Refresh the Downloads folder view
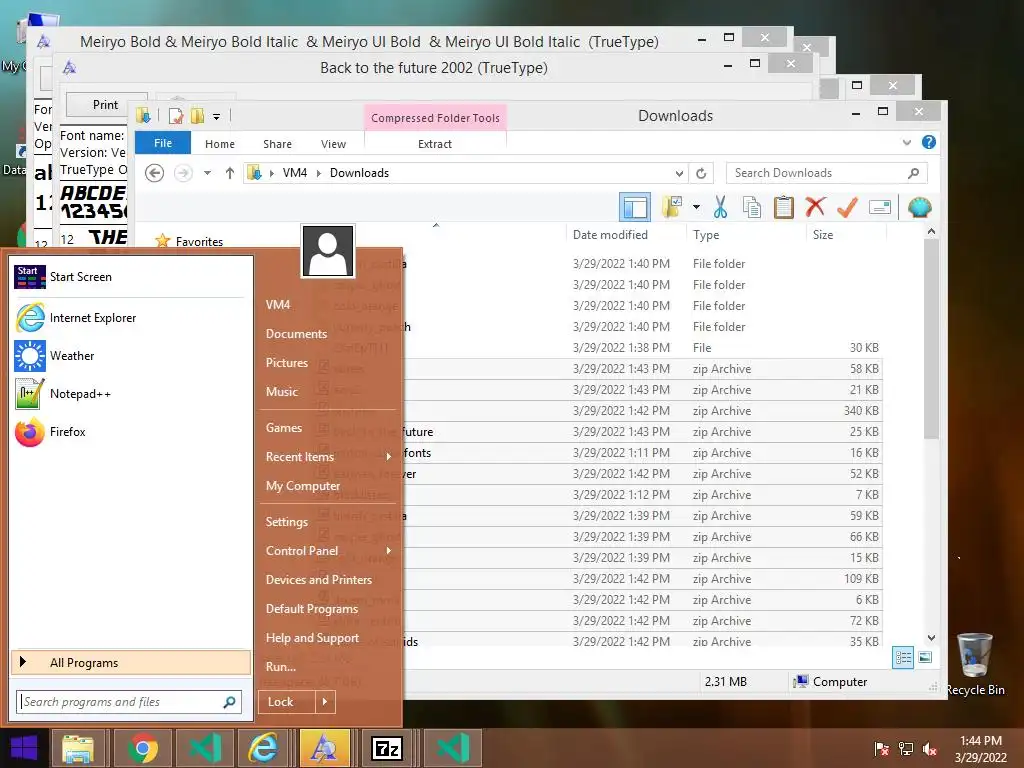The height and width of the screenshot is (768, 1024). click(701, 173)
